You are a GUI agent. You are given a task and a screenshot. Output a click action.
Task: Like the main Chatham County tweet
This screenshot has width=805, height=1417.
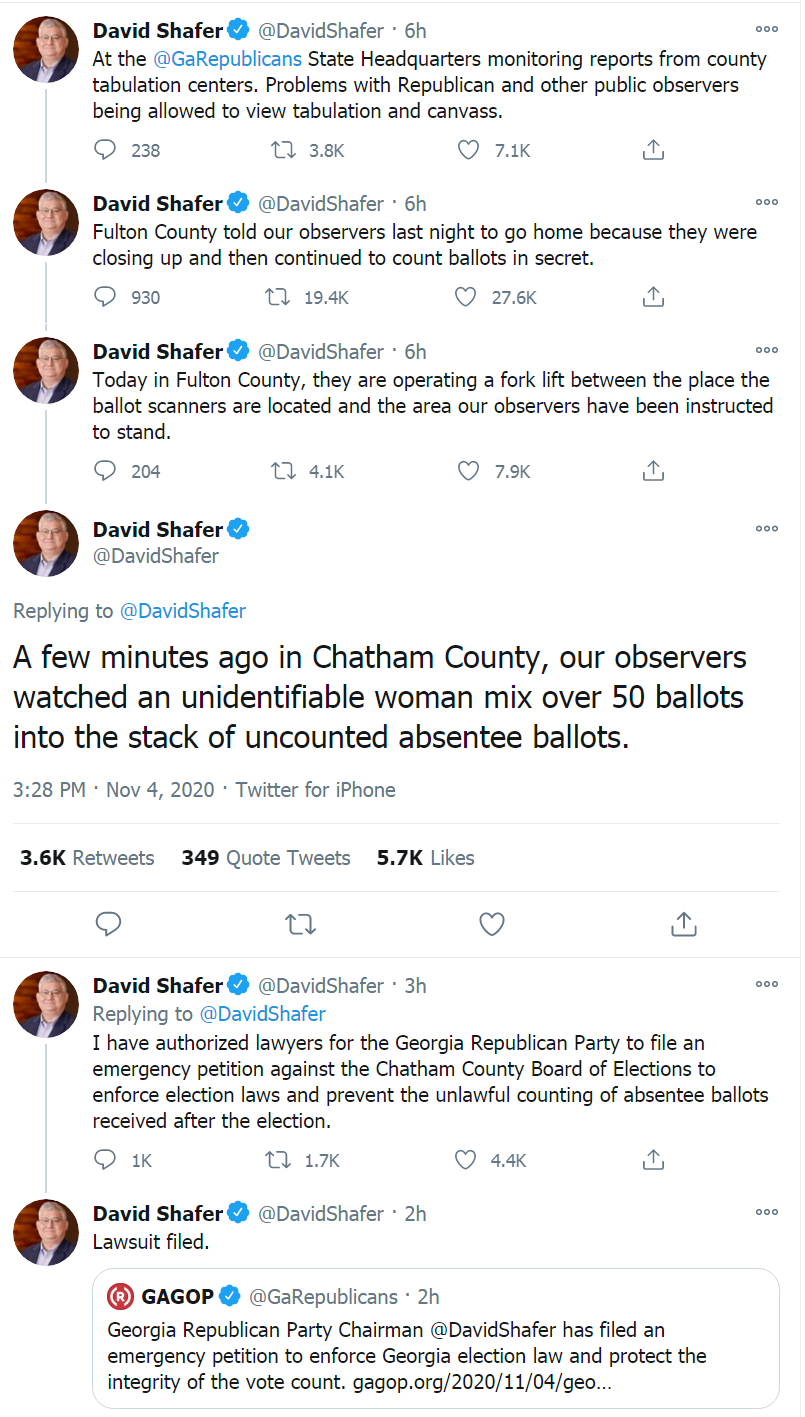(491, 924)
